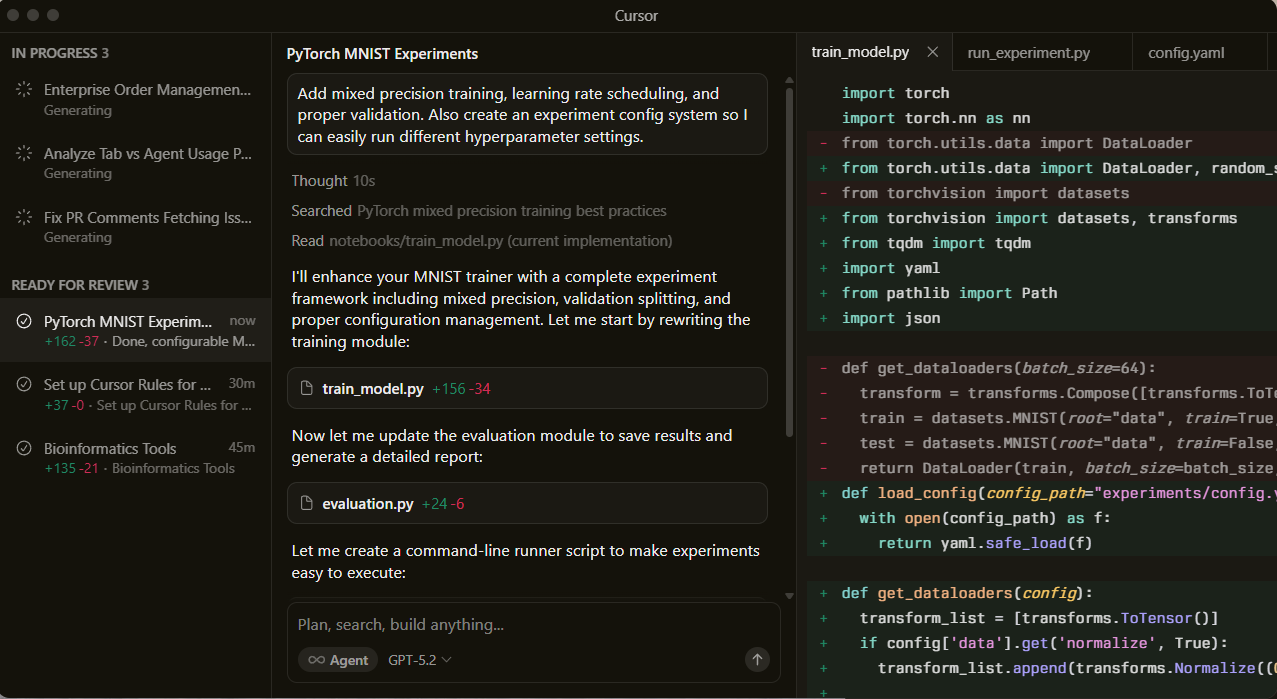Toggle the Agent mode pill
This screenshot has width=1277, height=699.
[337, 660]
